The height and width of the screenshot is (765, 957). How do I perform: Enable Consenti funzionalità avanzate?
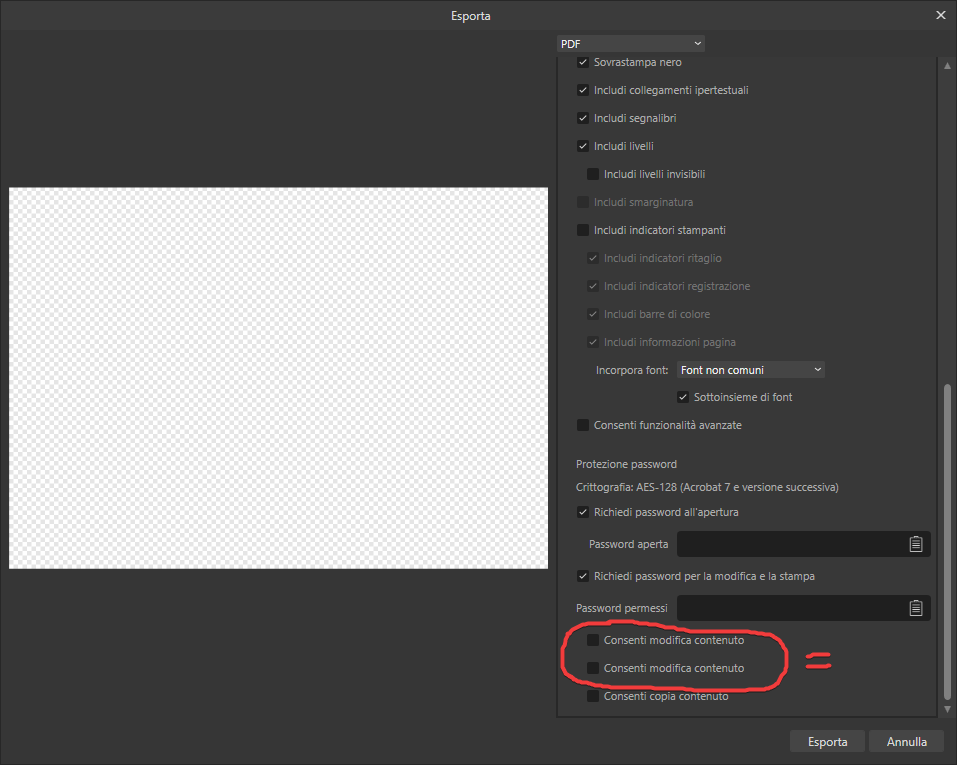(583, 424)
